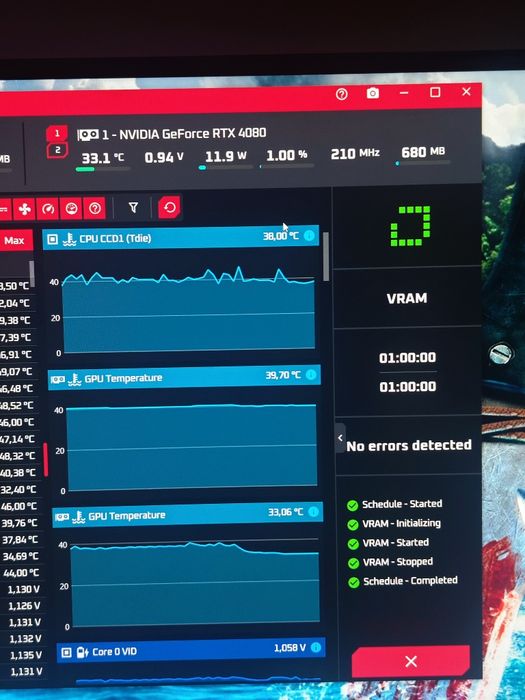Viewport: 525px width, 700px height.
Task: Click the NVIDIA GeForce RTX 4080 title
Action: pyautogui.click(x=184, y=133)
